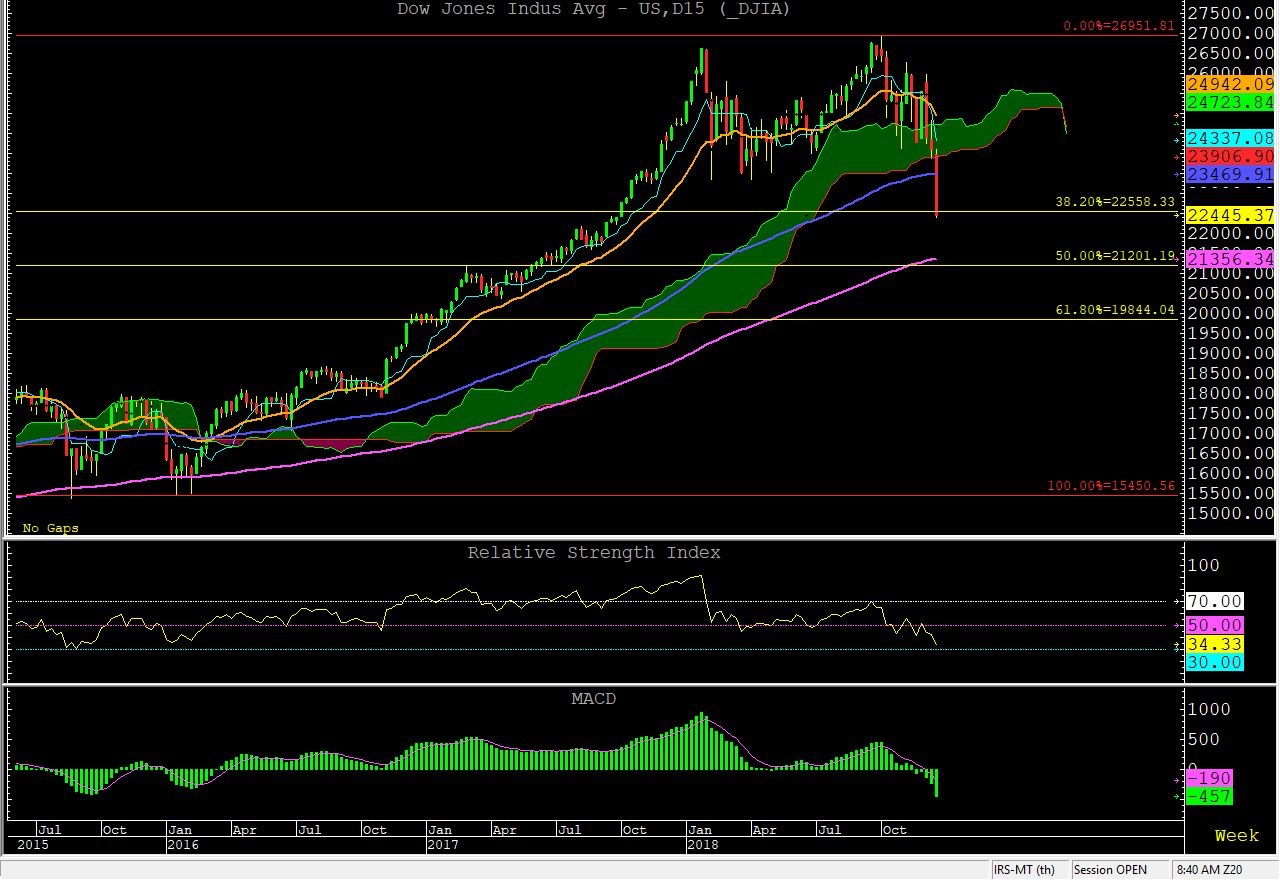Select the 100.00%=15450.56 Fibonacci label
1280x880 pixels.
click(x=1110, y=486)
